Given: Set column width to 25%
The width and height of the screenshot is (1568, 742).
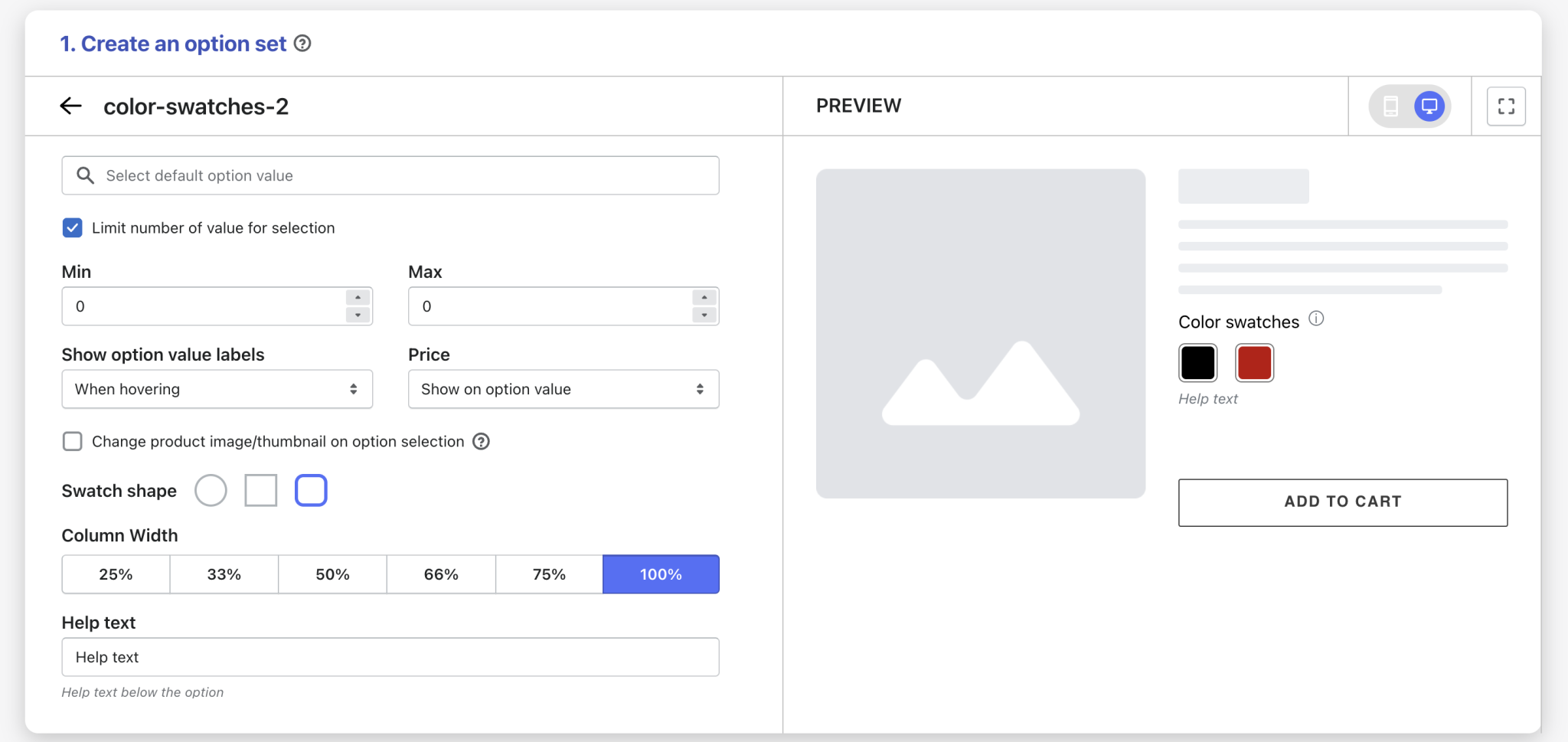Looking at the screenshot, I should pos(116,574).
